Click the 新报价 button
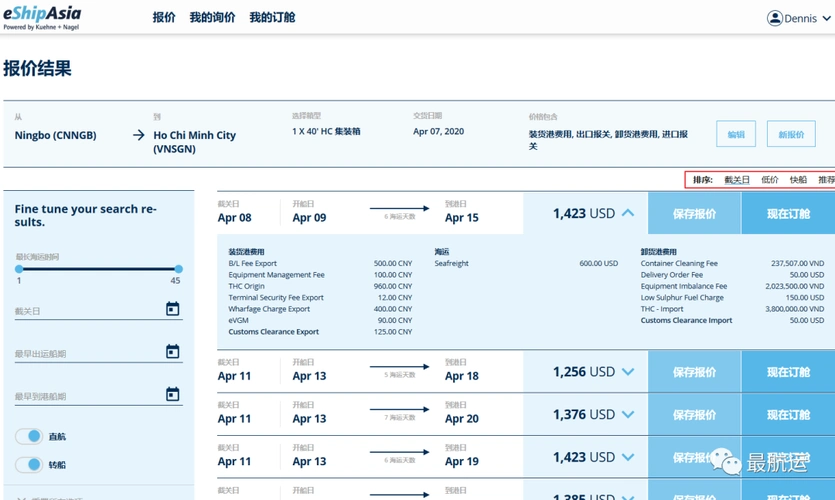The height and width of the screenshot is (500, 835). coord(791,134)
